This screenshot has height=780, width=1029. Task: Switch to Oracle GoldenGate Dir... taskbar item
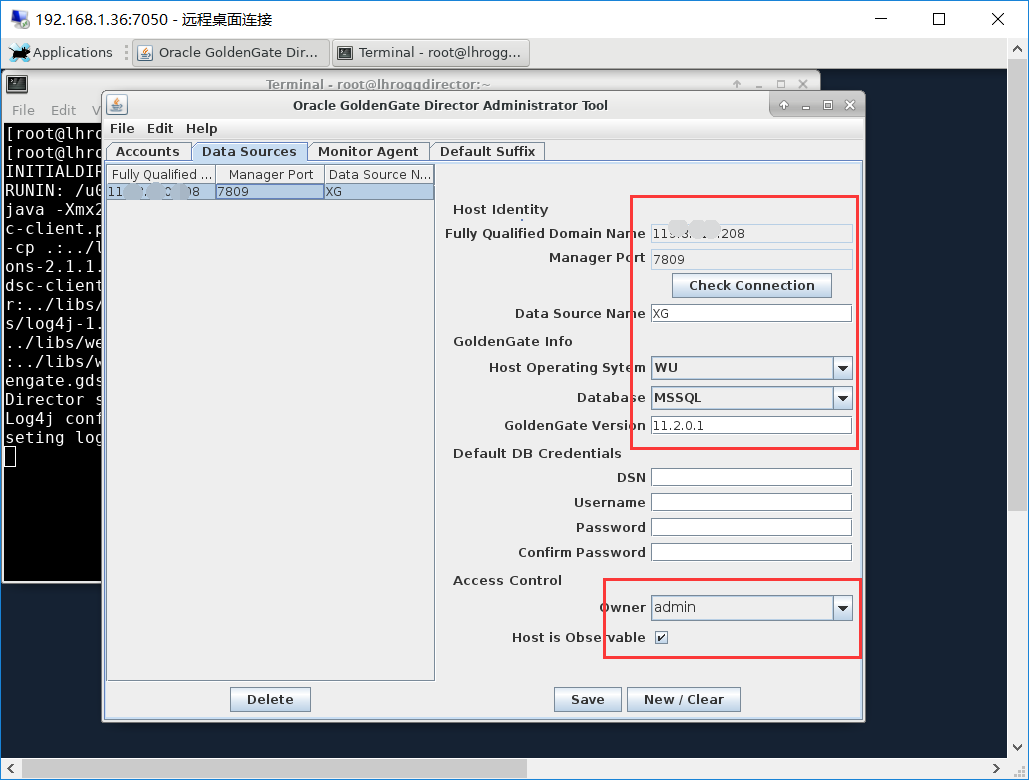click(230, 52)
